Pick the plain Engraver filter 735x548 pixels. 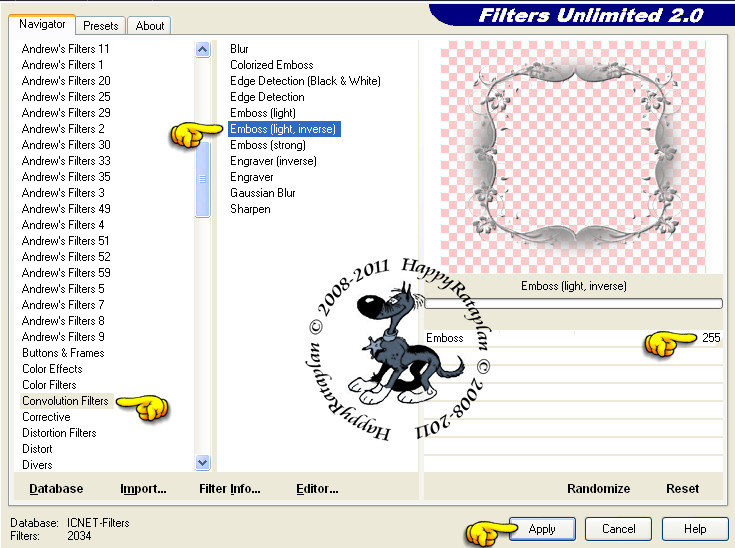252,177
